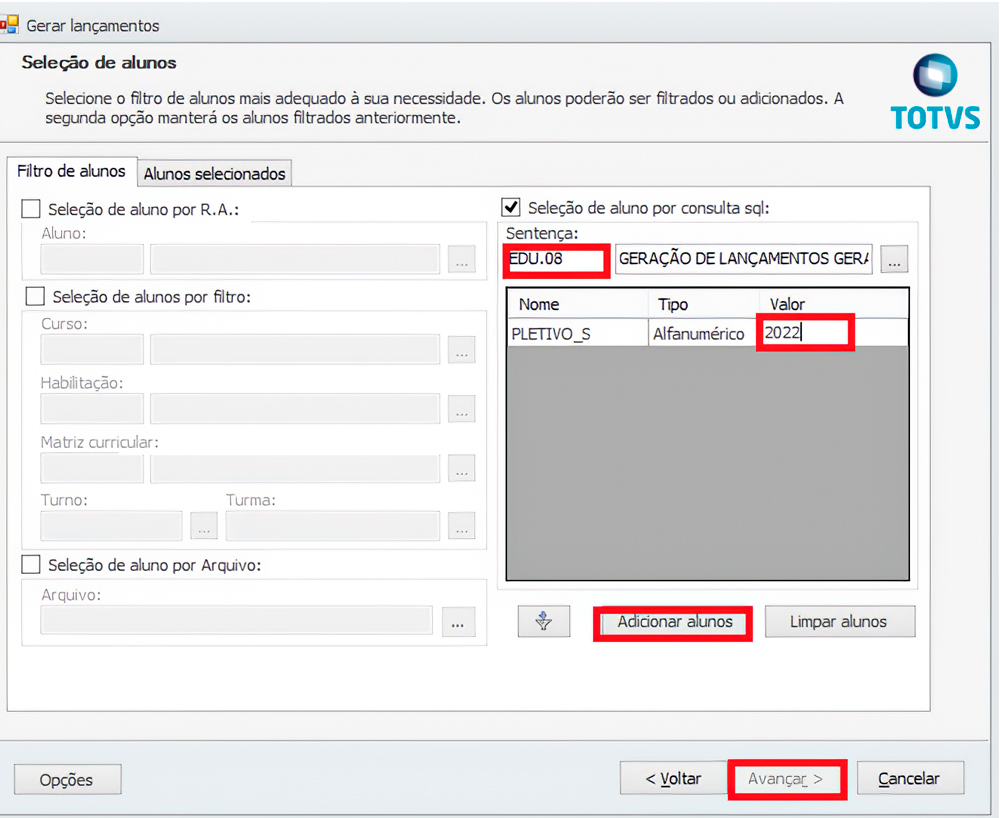Open the Curso lookup ellipsis button

[461, 350]
